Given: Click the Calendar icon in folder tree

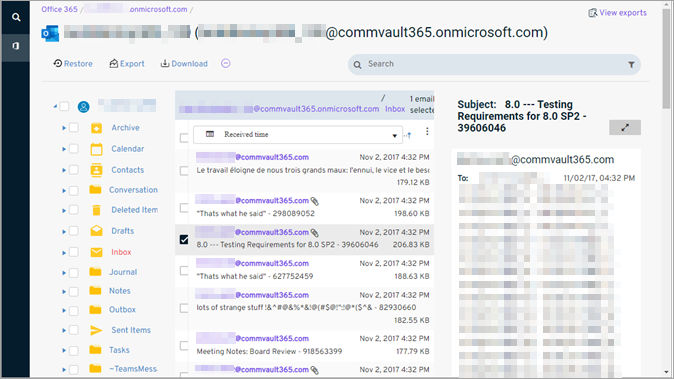Looking at the screenshot, I should (x=96, y=149).
